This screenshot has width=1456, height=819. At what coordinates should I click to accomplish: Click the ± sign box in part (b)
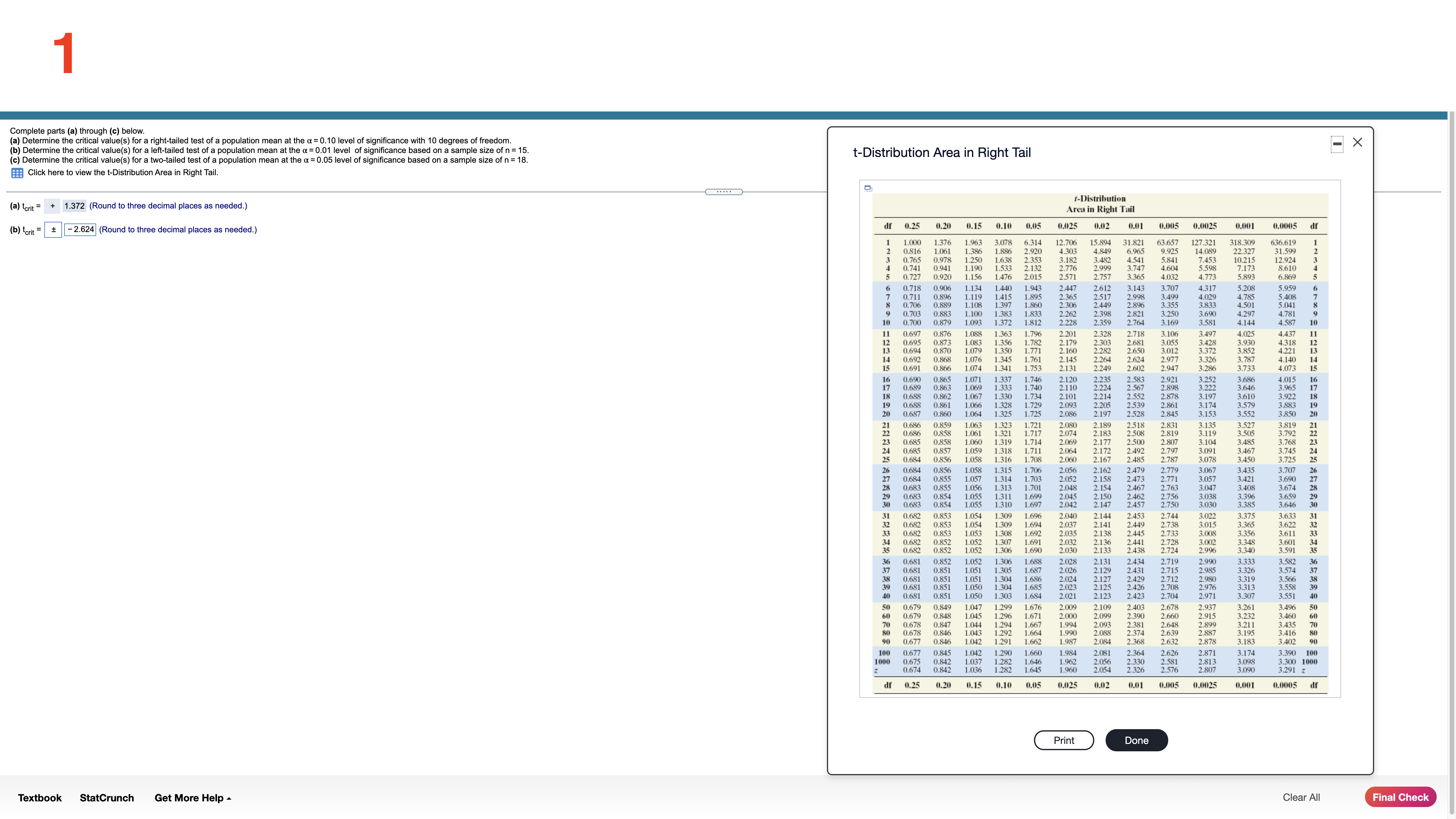53,229
